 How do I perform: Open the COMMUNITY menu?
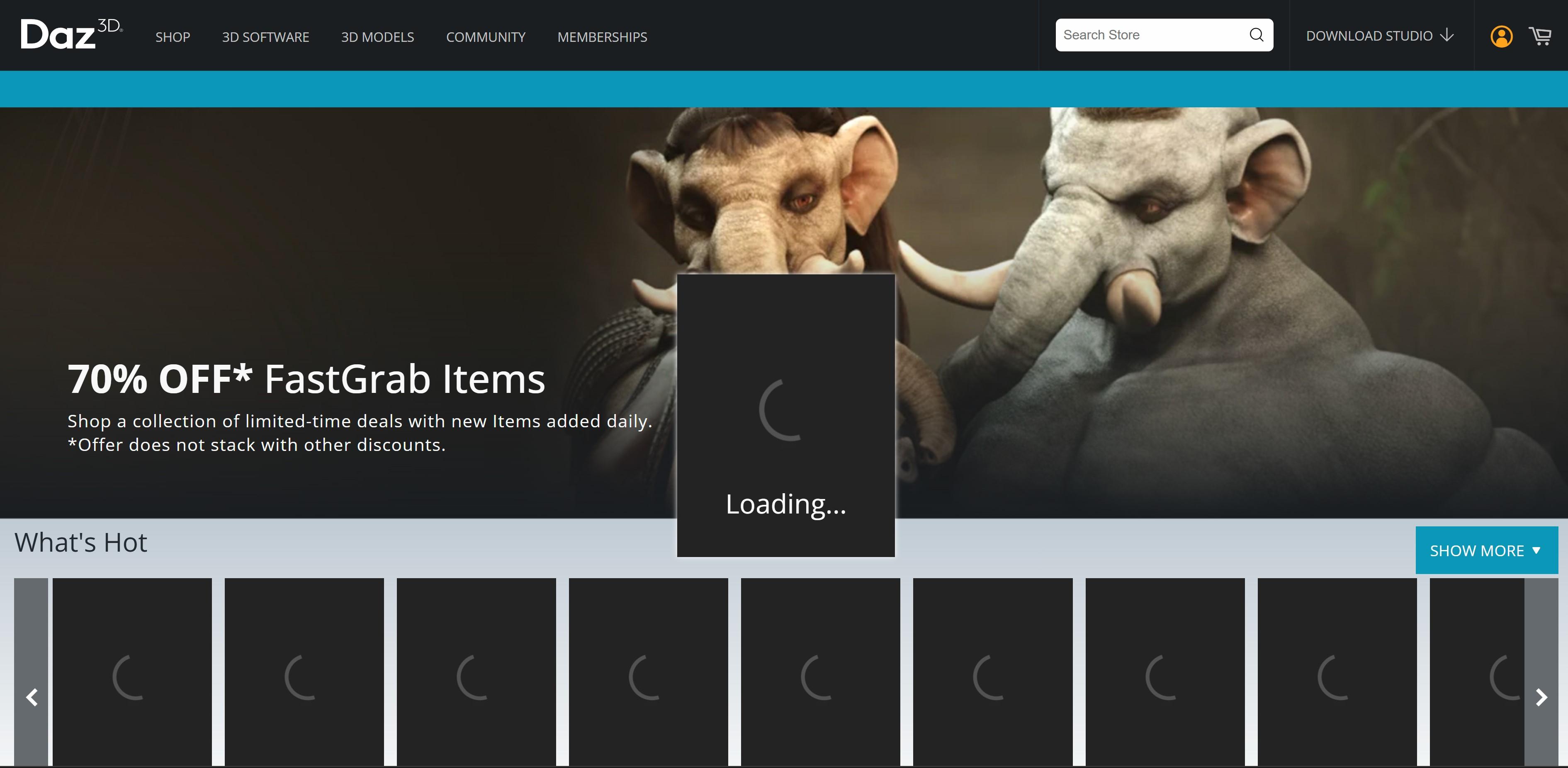pyautogui.click(x=485, y=37)
